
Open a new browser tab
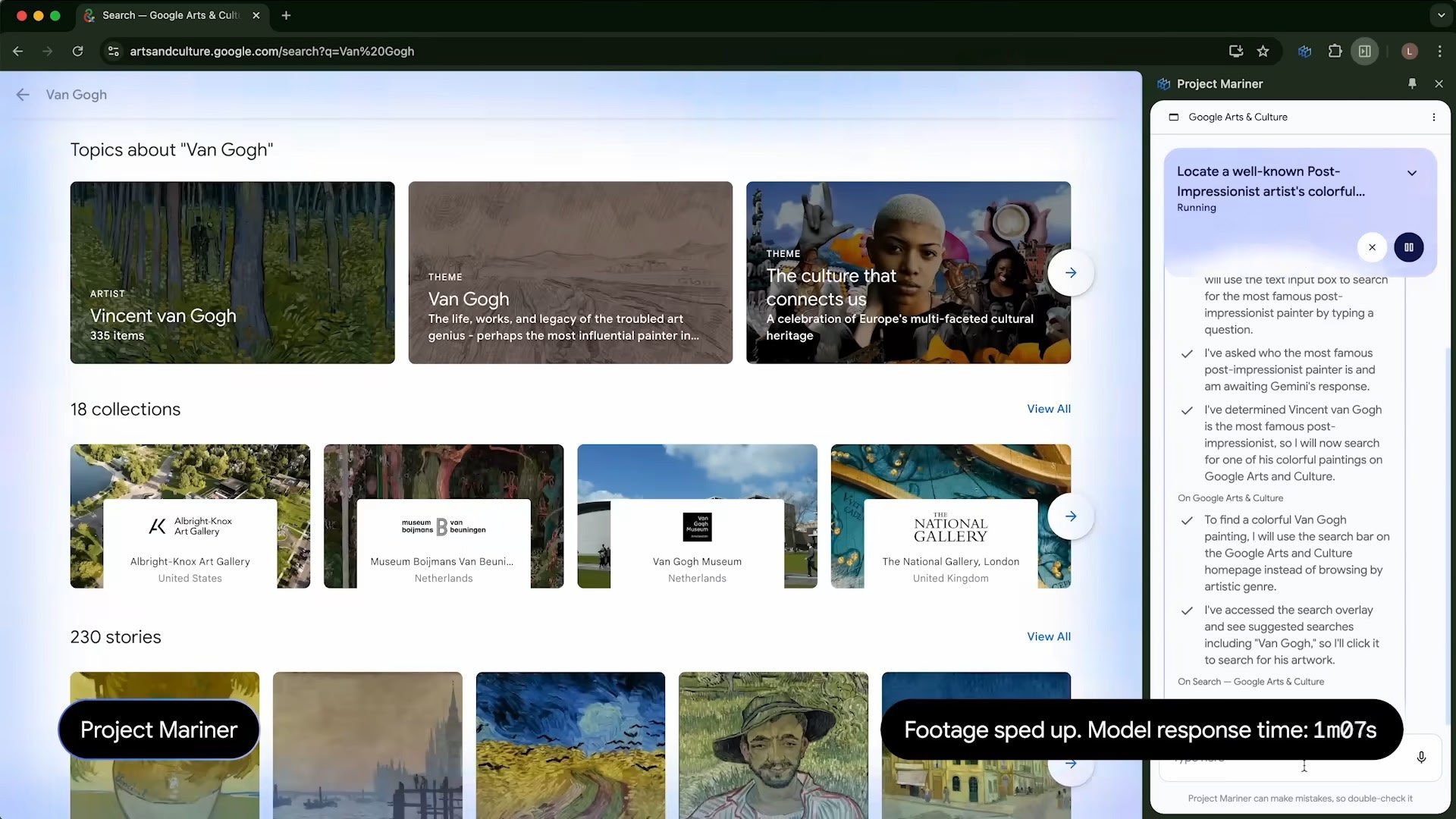pyautogui.click(x=286, y=15)
